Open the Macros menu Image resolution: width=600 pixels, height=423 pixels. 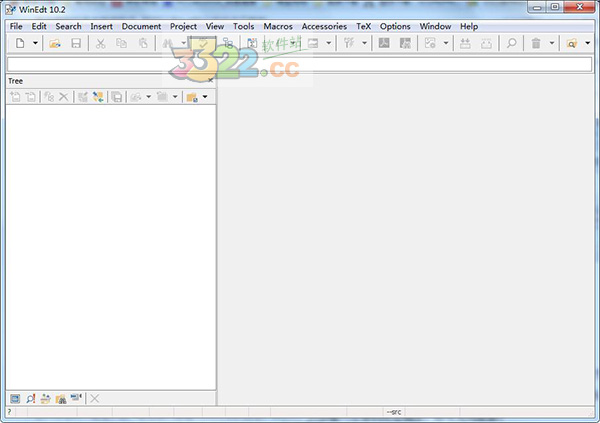[278, 26]
